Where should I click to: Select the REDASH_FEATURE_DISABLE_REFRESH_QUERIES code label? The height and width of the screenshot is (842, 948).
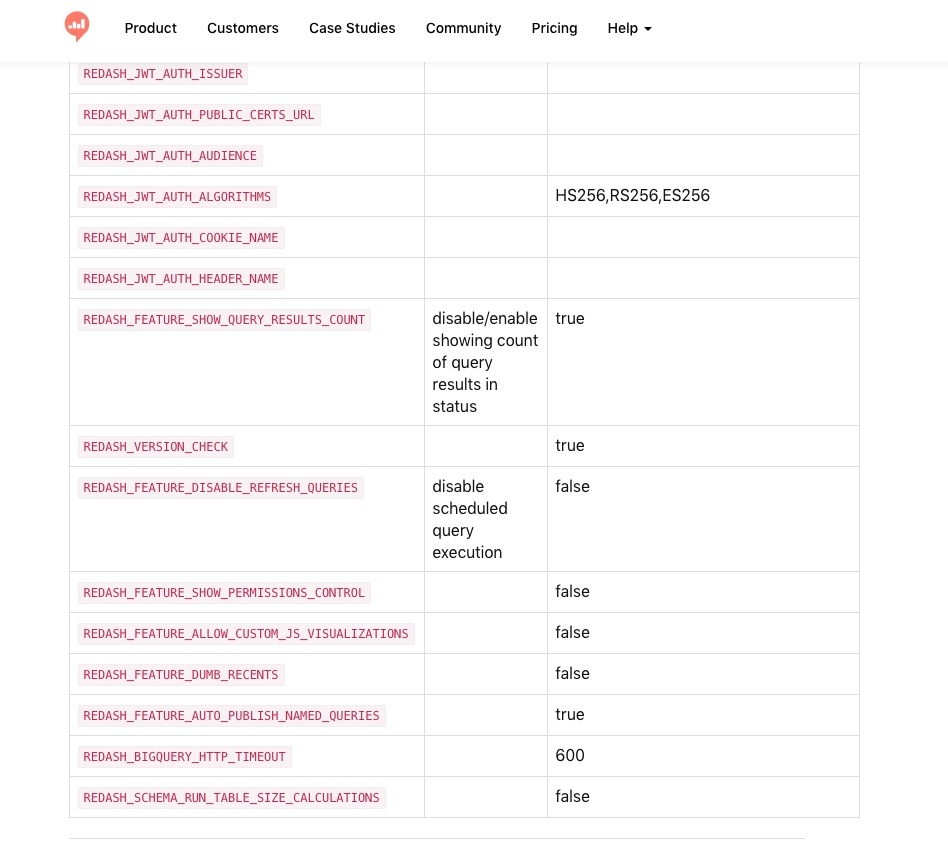pos(220,488)
